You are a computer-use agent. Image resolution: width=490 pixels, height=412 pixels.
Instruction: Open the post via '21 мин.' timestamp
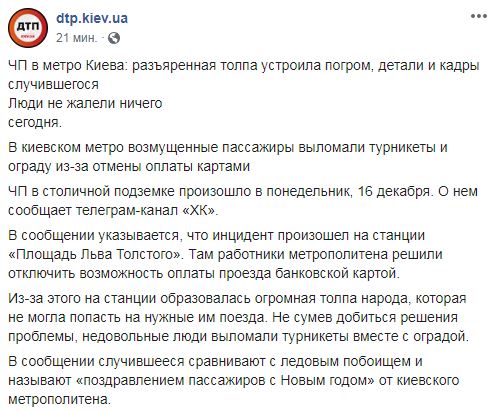tap(77, 38)
